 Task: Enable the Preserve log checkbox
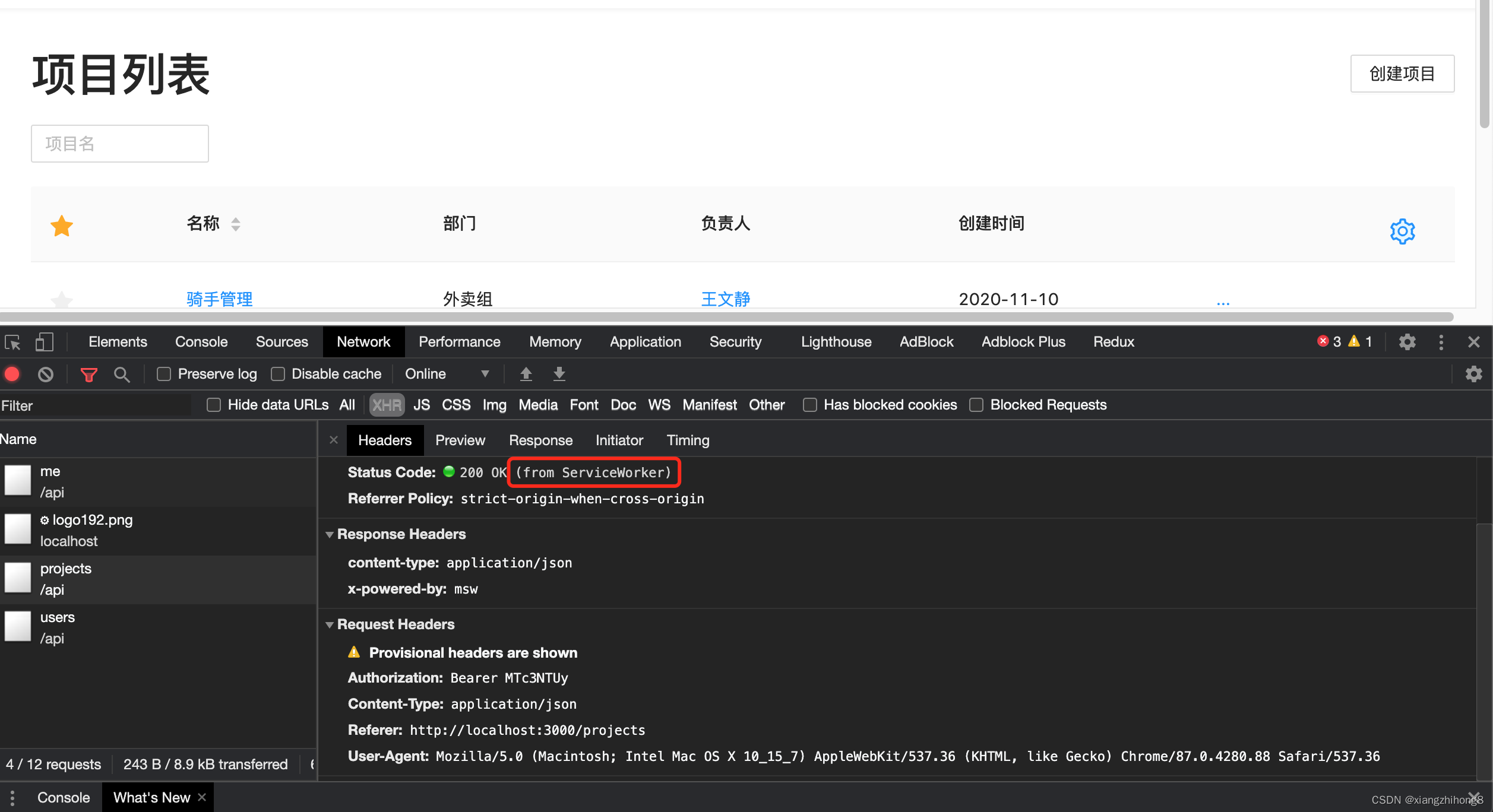(164, 374)
